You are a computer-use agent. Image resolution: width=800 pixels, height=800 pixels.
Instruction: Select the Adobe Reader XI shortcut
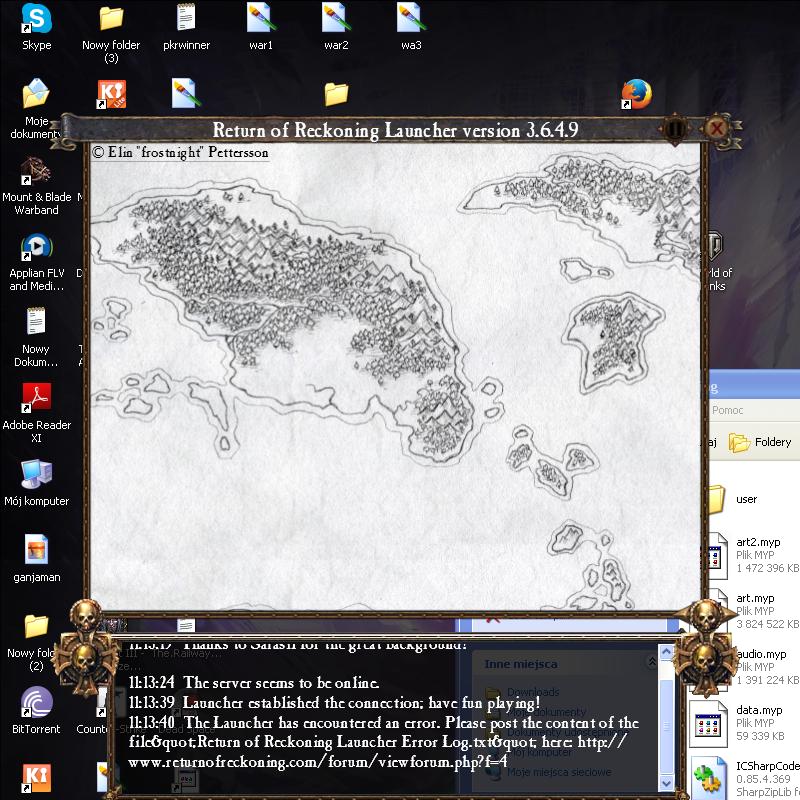[x=37, y=413]
